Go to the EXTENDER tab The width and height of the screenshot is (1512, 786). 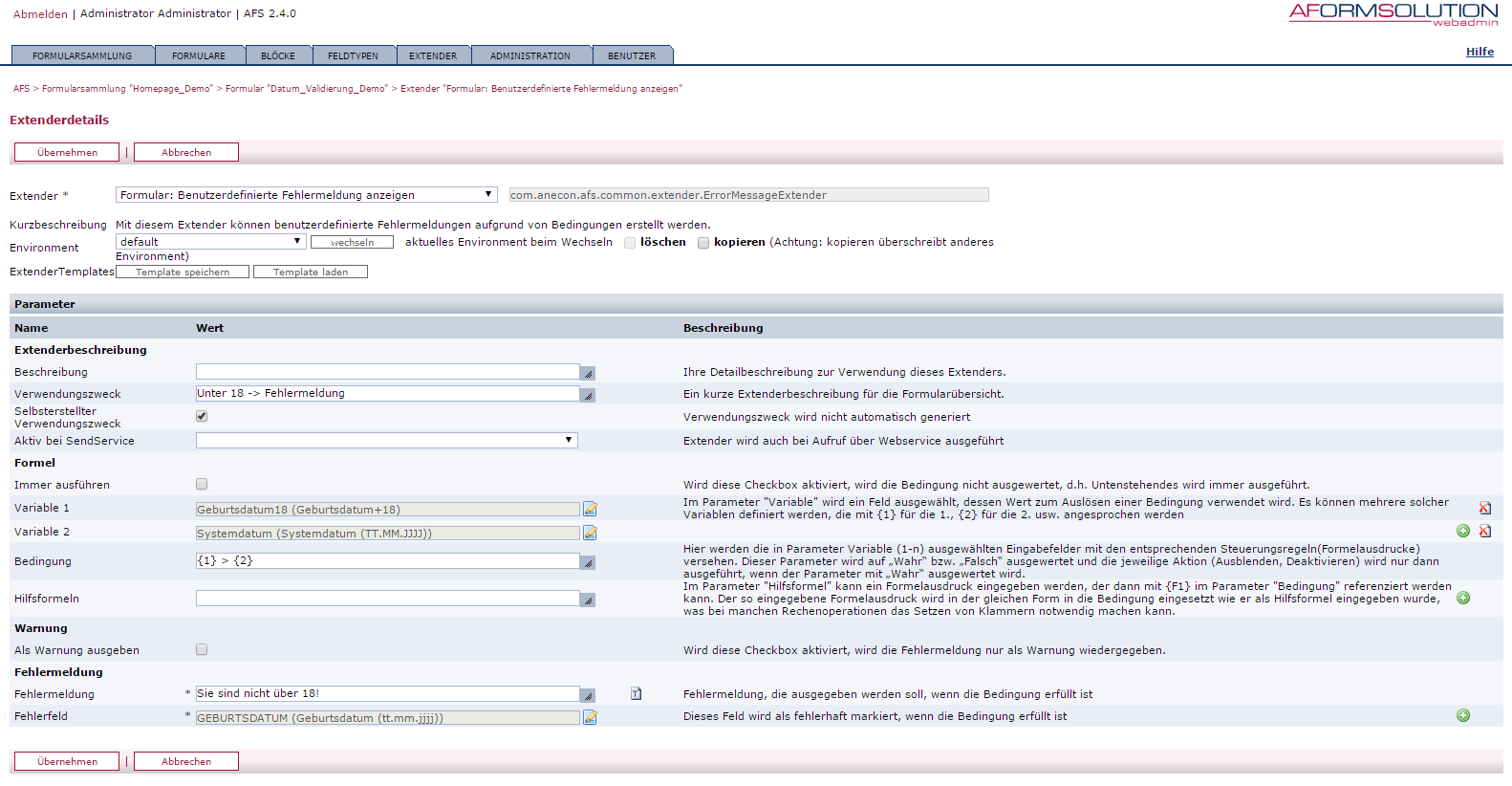[x=433, y=55]
